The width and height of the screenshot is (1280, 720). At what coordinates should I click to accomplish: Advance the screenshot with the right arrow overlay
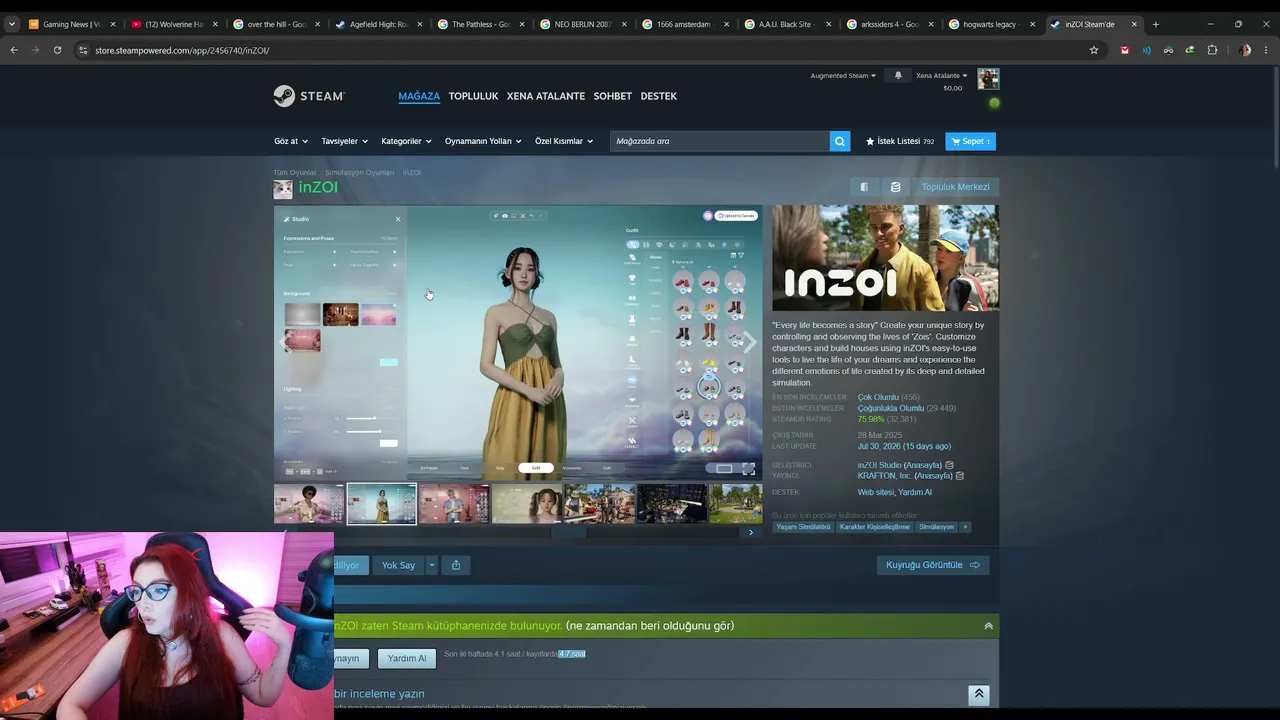click(749, 343)
